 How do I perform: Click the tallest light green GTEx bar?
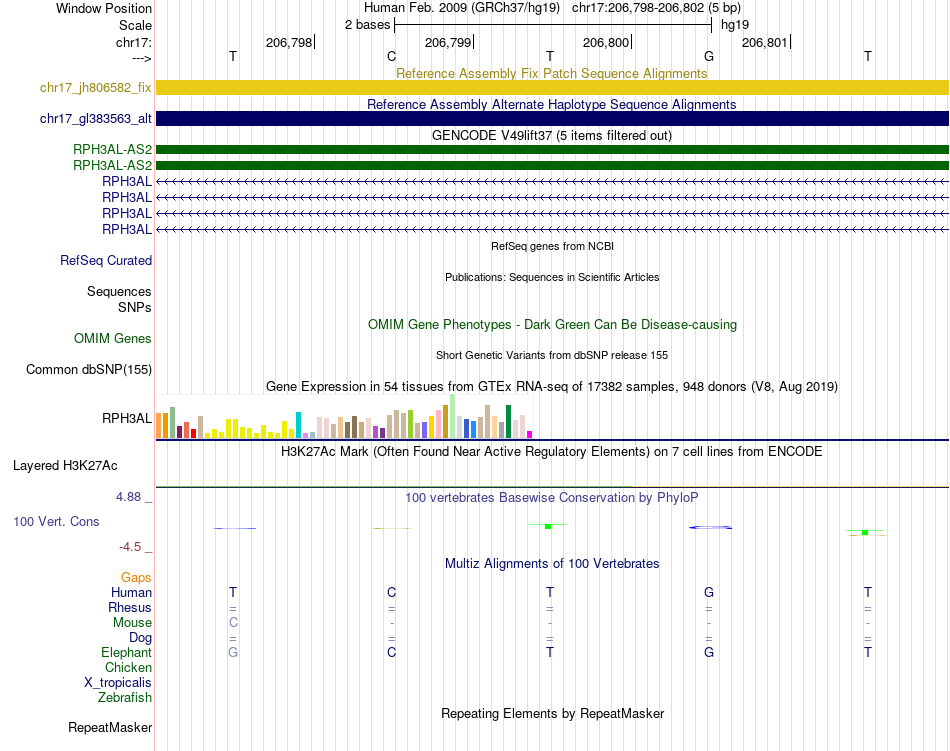(452, 416)
